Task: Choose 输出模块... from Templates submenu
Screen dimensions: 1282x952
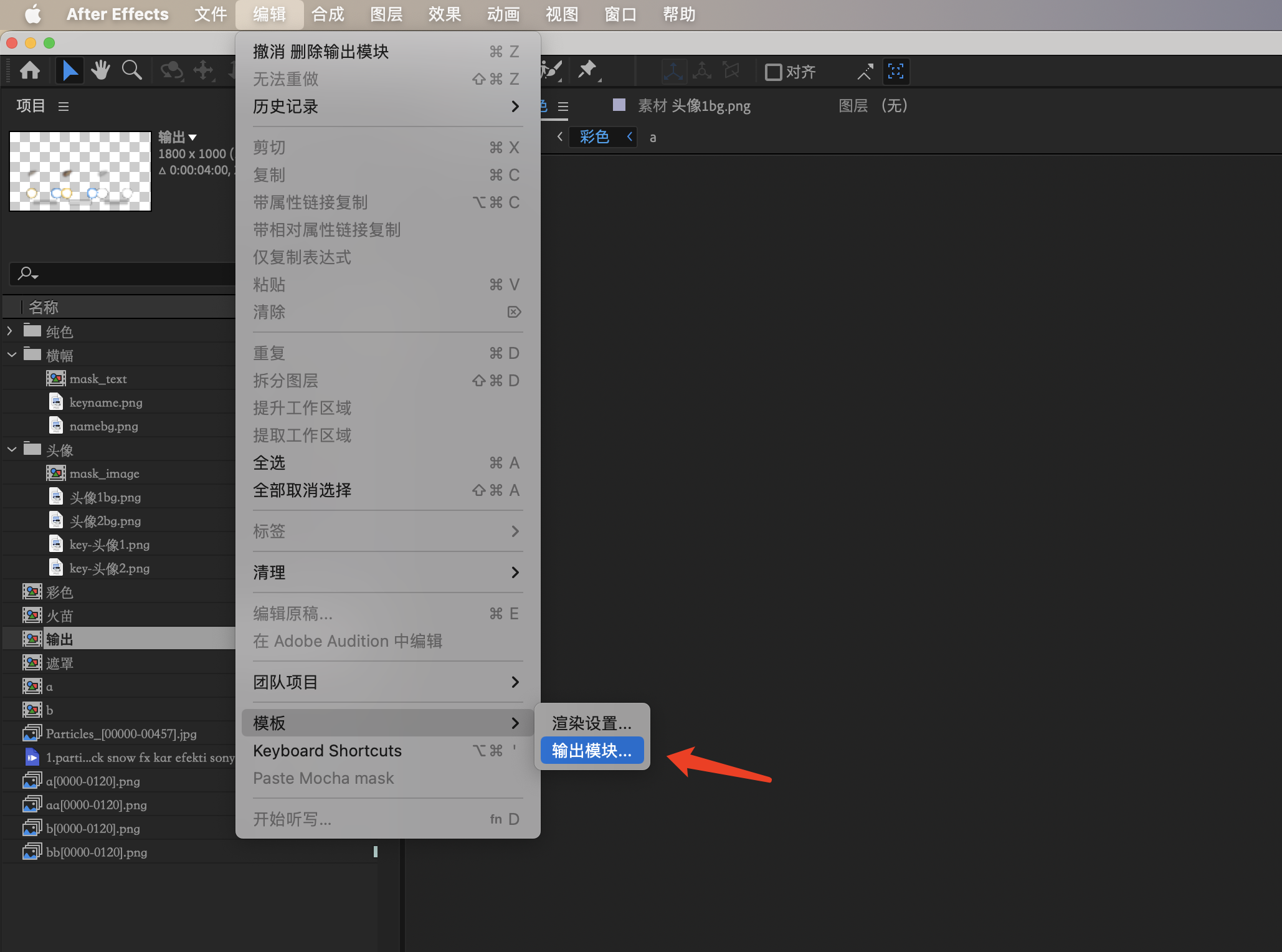Action: pyautogui.click(x=591, y=751)
